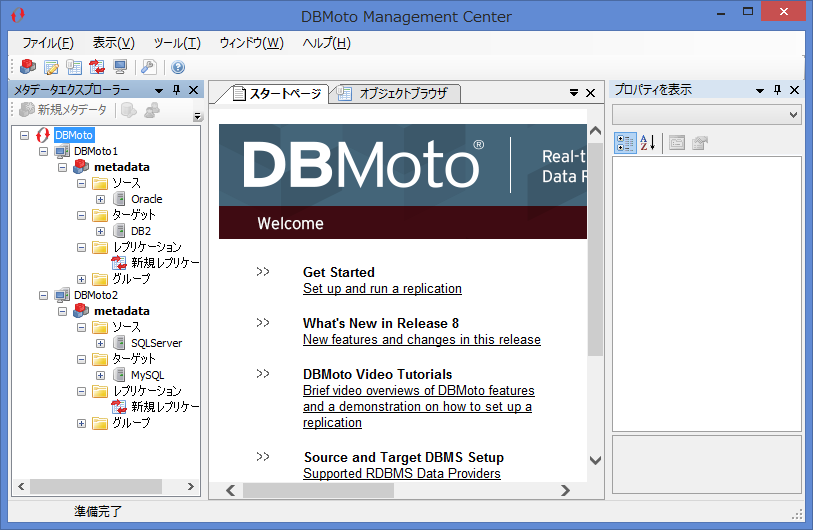Expand the Oracle source connection
This screenshot has width=813, height=530.
coord(101,200)
